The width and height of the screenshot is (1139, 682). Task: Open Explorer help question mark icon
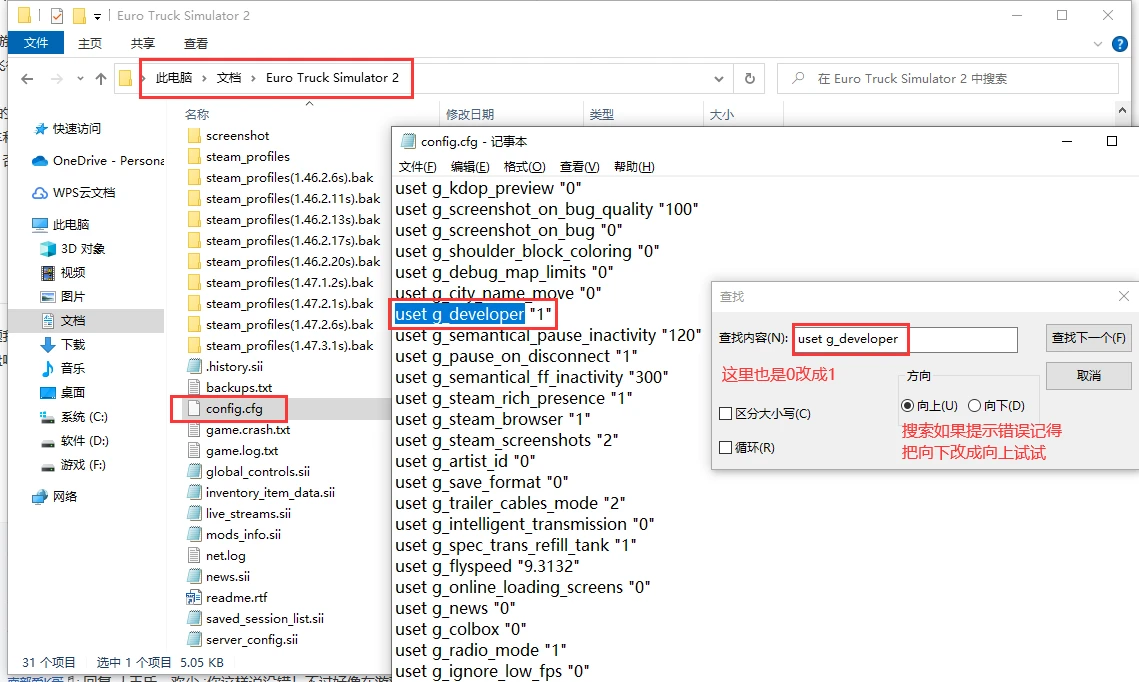[x=1120, y=44]
